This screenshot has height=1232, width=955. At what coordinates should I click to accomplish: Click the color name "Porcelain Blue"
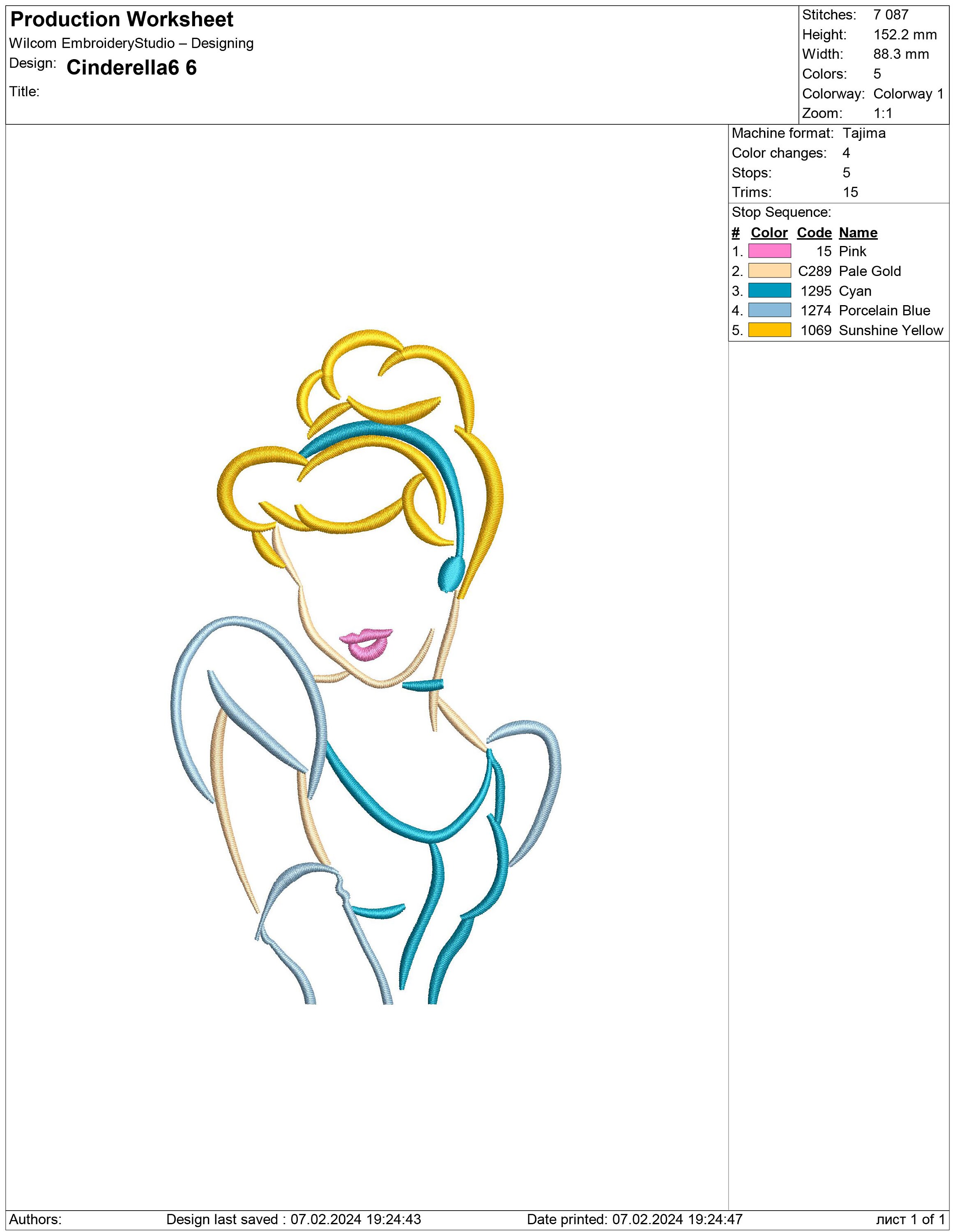[885, 311]
